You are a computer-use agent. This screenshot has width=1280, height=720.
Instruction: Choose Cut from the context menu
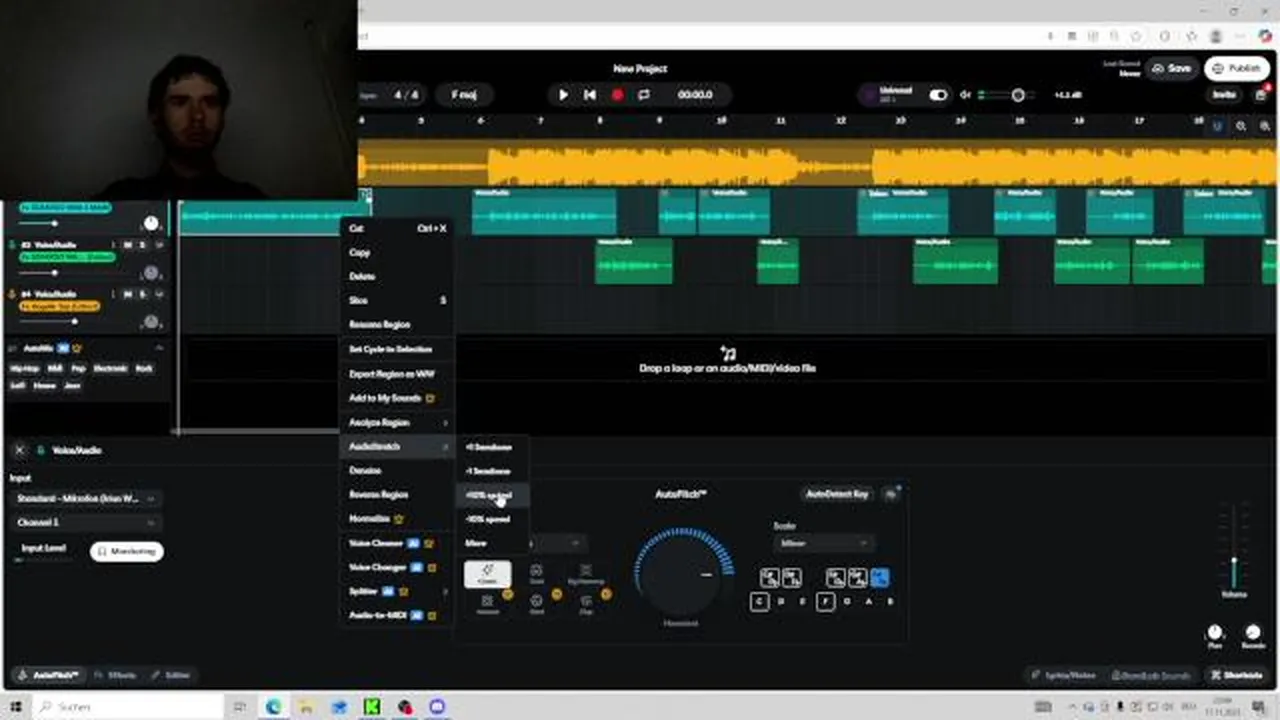(x=396, y=228)
